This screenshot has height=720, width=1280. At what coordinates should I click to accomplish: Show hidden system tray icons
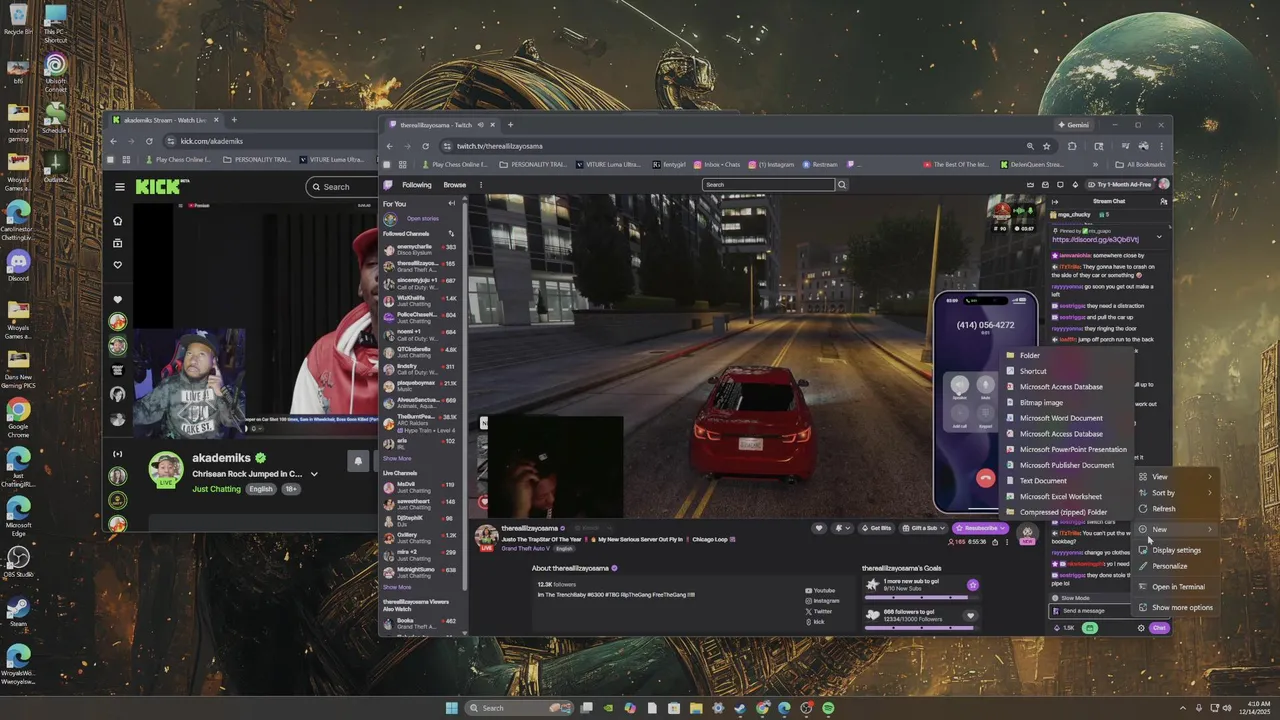pos(1183,708)
